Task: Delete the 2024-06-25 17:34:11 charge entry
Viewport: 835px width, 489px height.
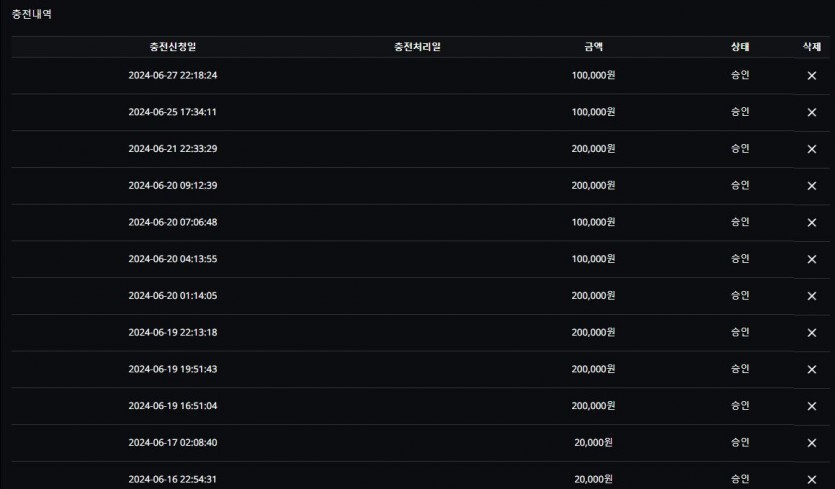Action: [812, 112]
